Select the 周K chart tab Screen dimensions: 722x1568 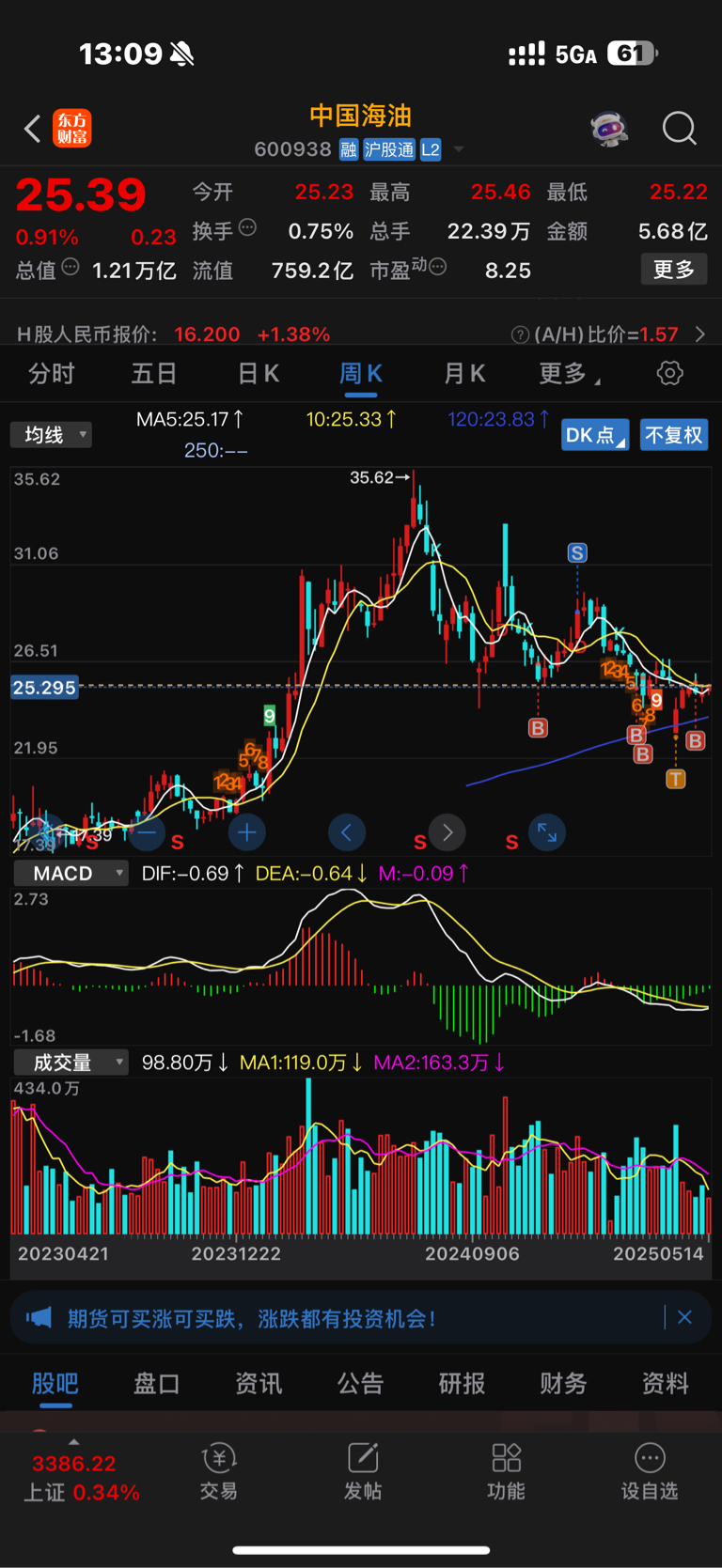[360, 374]
